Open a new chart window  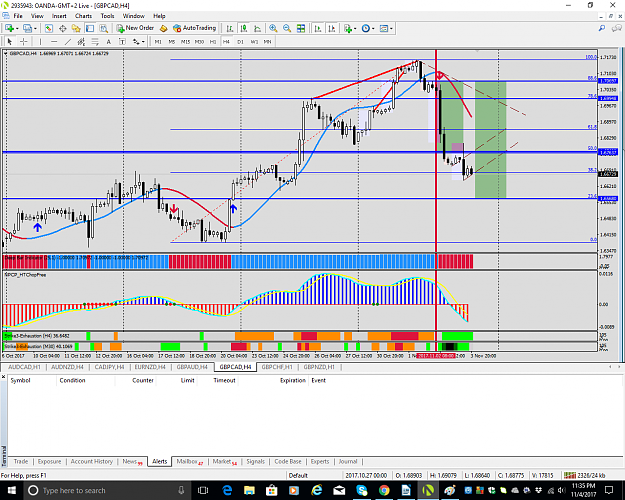[9, 28]
